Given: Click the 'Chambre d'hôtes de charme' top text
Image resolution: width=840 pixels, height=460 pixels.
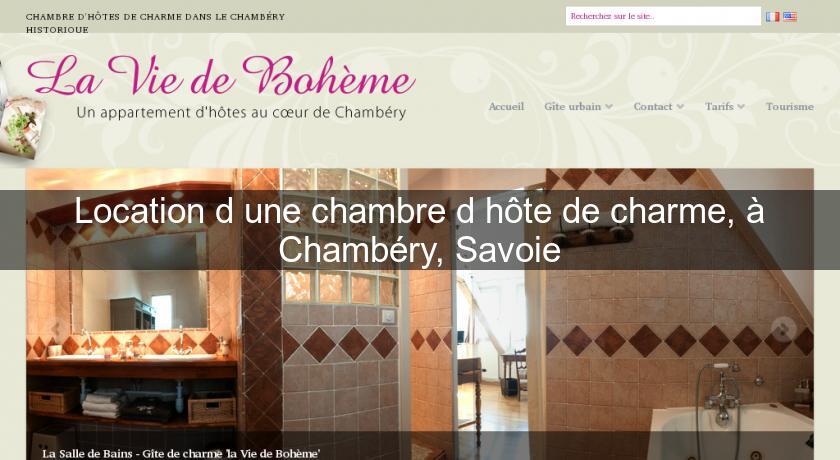Looking at the screenshot, I should (x=155, y=23).
